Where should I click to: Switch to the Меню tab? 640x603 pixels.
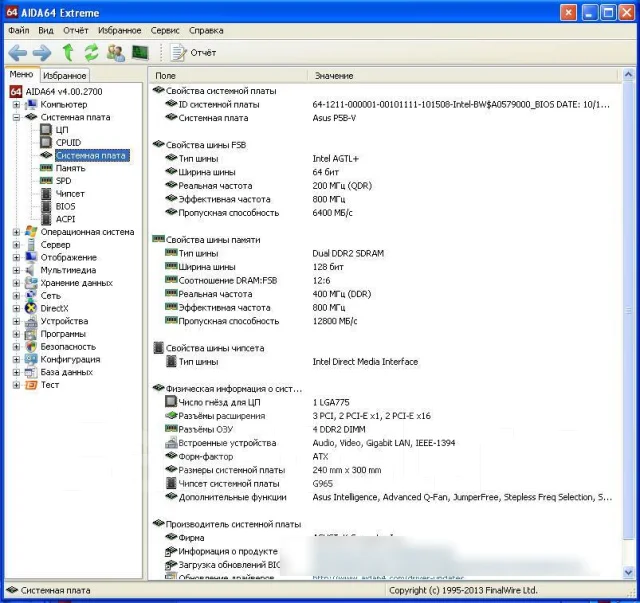(x=22, y=74)
